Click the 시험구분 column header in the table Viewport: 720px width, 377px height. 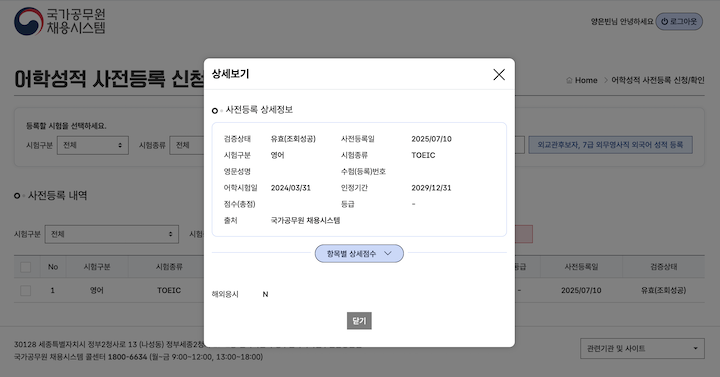(96, 267)
